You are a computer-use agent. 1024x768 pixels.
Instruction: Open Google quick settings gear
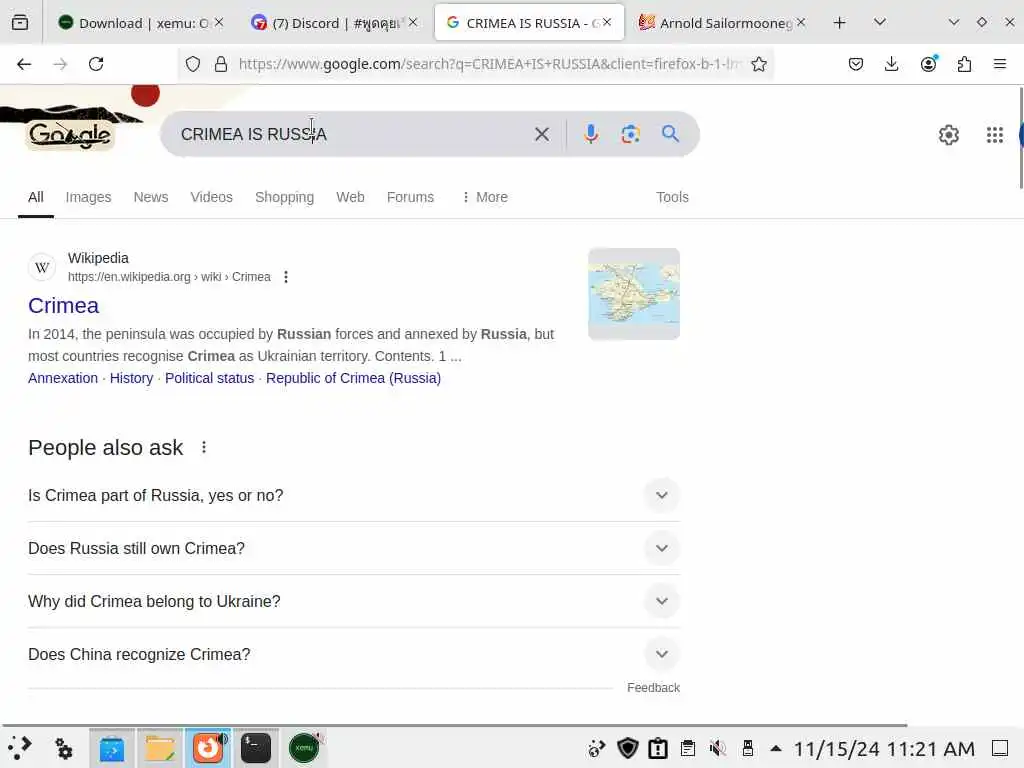[948, 135]
